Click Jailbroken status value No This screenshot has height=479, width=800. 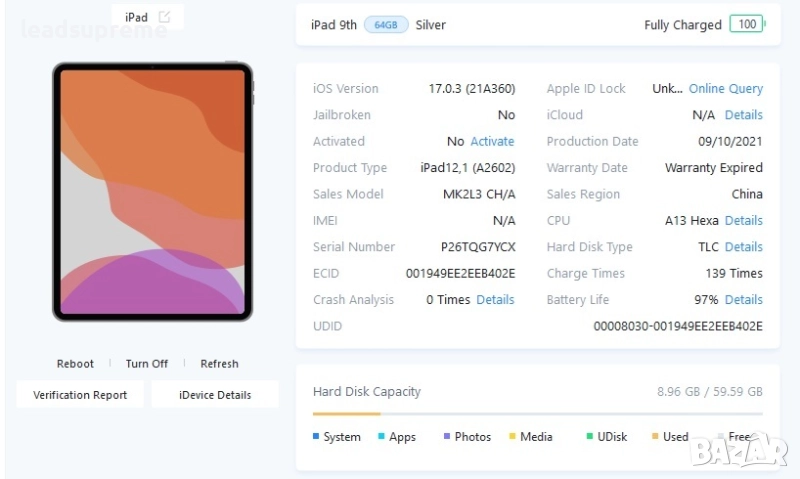[506, 115]
